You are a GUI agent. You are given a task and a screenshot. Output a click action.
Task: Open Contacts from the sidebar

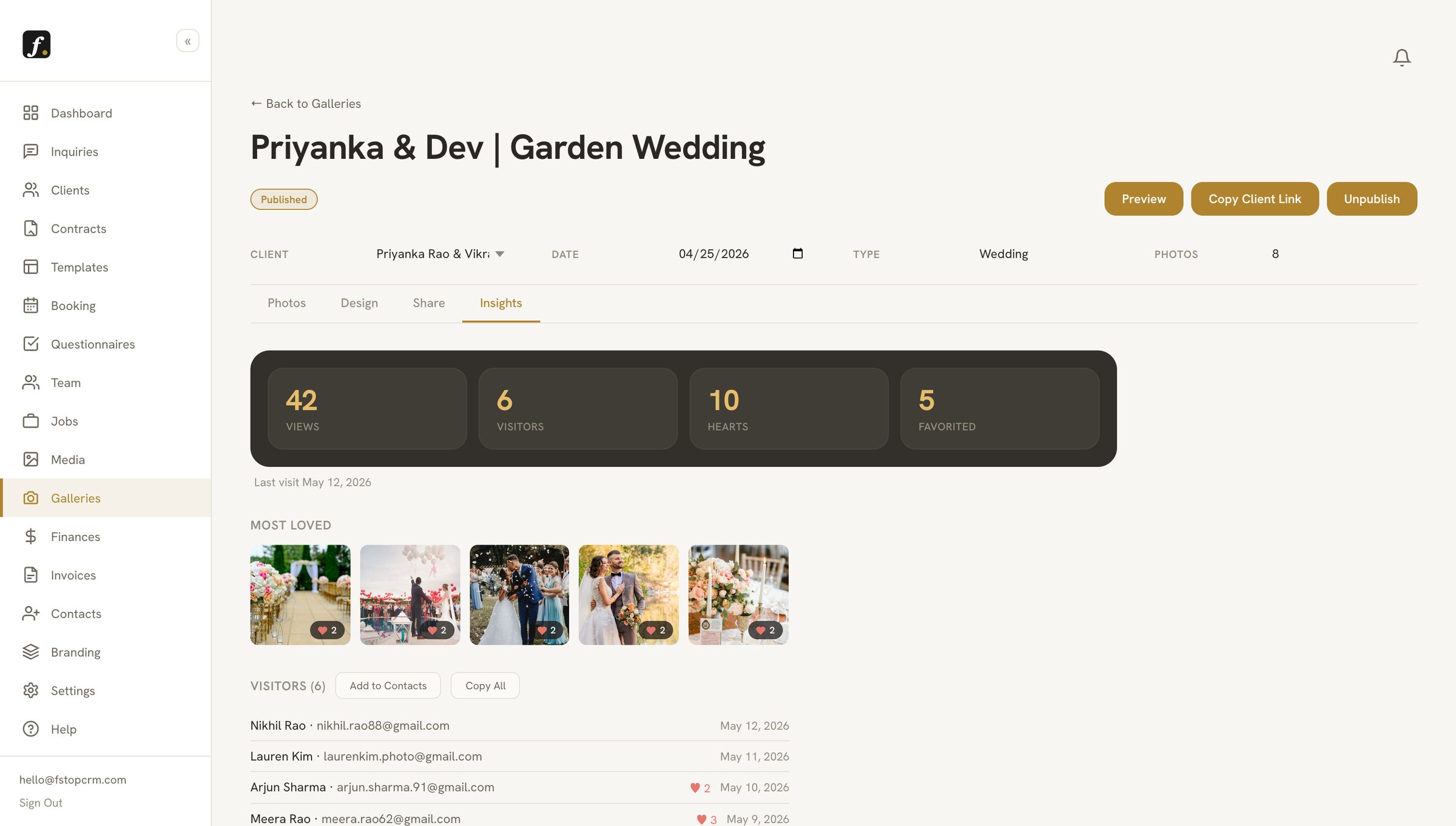[106, 614]
